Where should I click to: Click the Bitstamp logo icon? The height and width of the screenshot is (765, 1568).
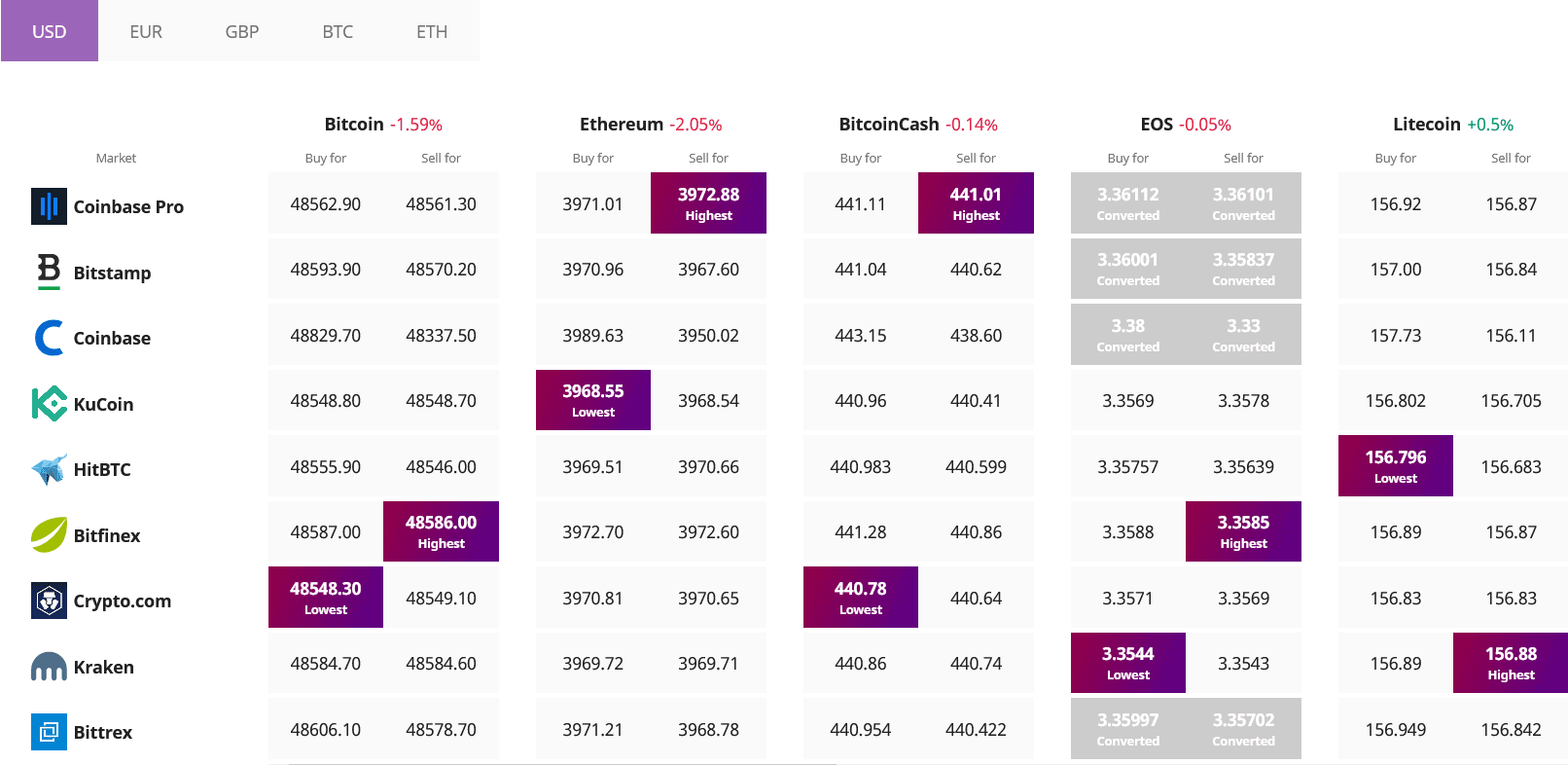coord(49,272)
